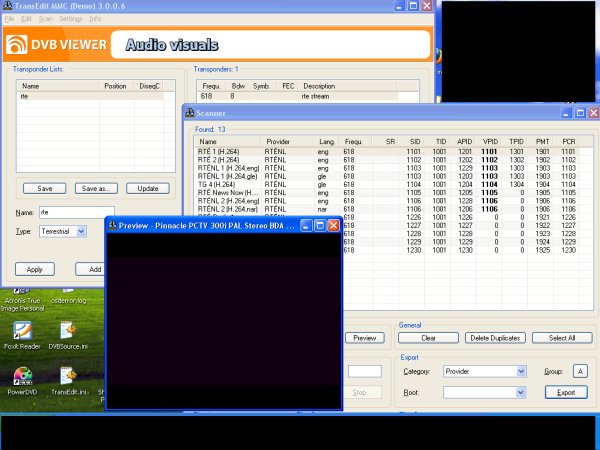Screen dimensions: 600x450
Task: Sort scanner list by VPID column
Action: click(489, 142)
